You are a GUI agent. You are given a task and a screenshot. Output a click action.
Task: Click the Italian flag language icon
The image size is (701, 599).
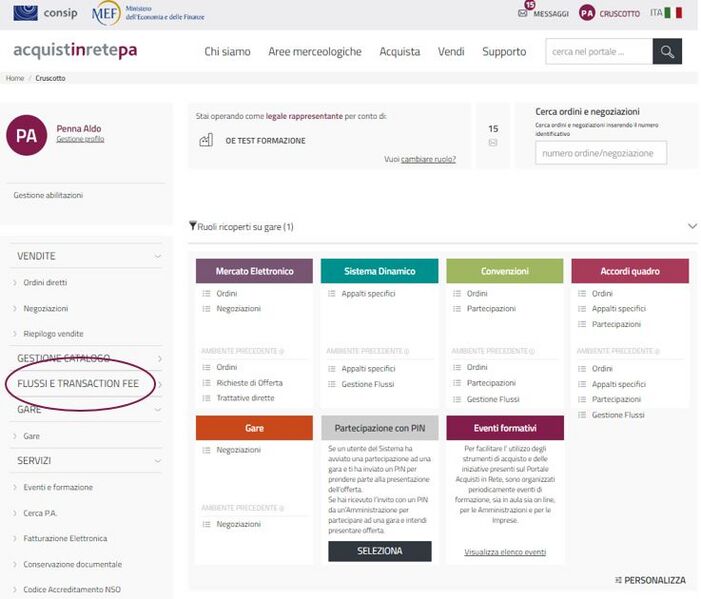tap(673, 13)
